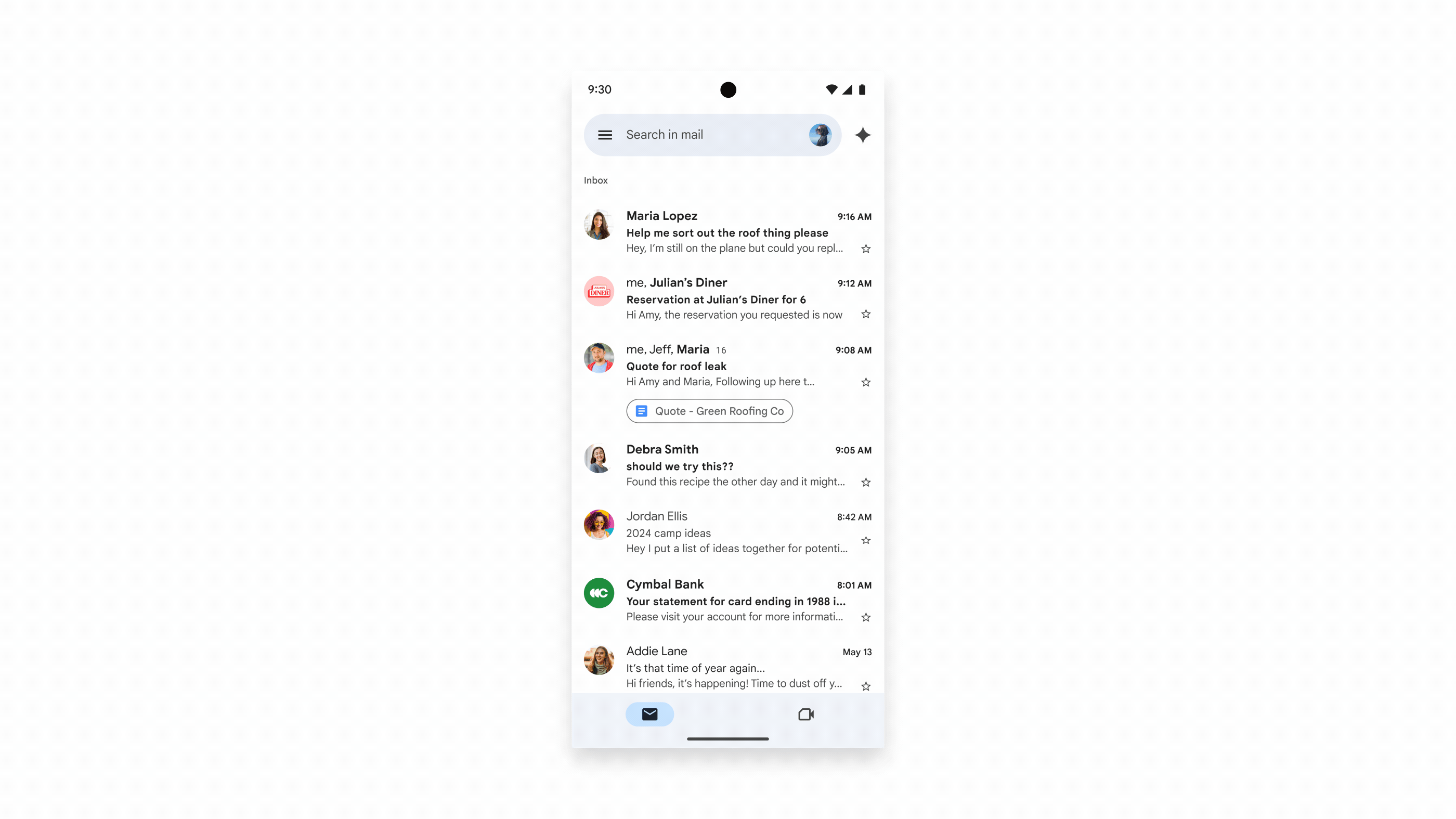The height and width of the screenshot is (819, 1456).
Task: Star the Maria Lopez email
Action: click(x=865, y=249)
